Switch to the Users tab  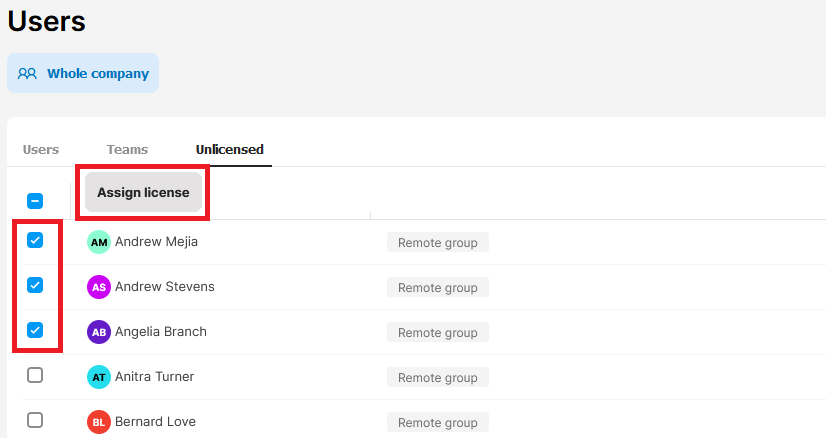41,150
